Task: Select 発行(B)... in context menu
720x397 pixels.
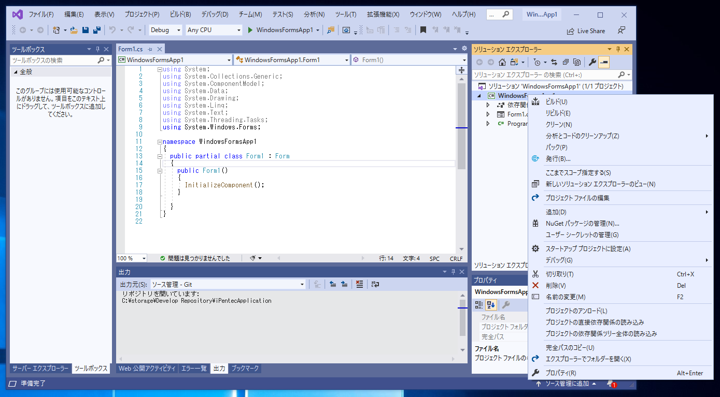Action: (x=620, y=159)
